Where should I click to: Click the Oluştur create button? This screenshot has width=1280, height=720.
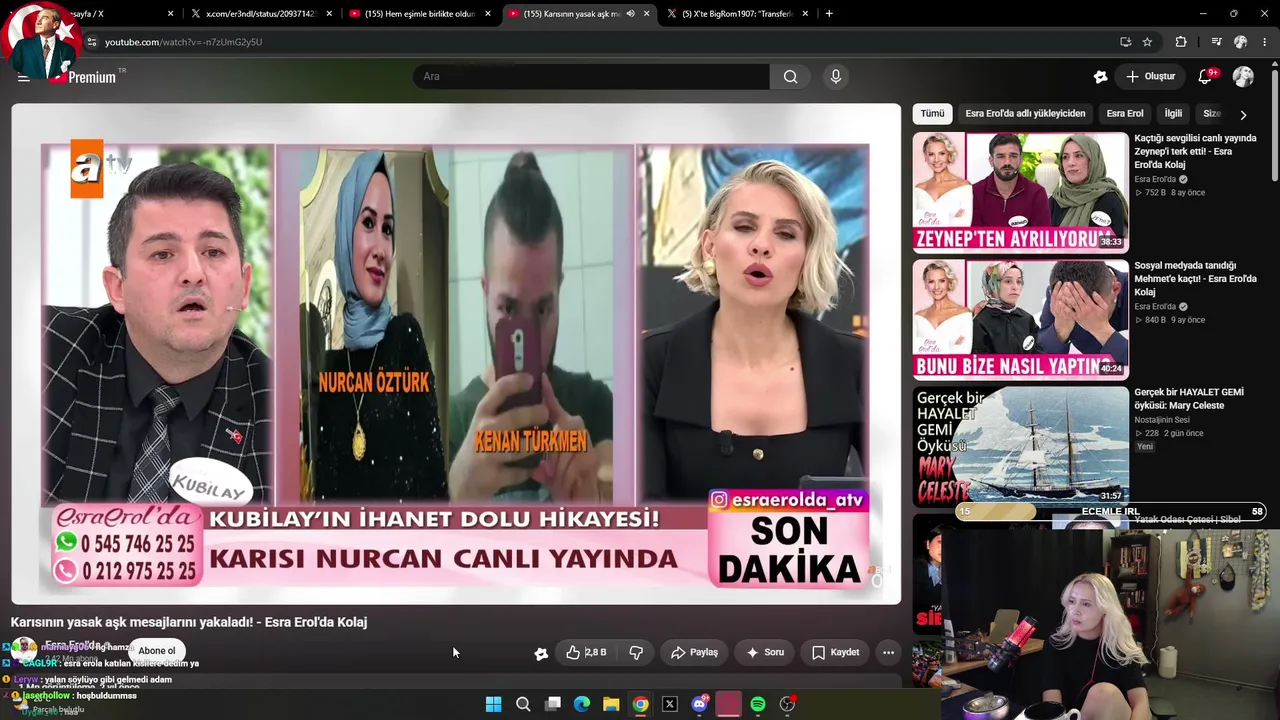pyautogui.click(x=1150, y=76)
